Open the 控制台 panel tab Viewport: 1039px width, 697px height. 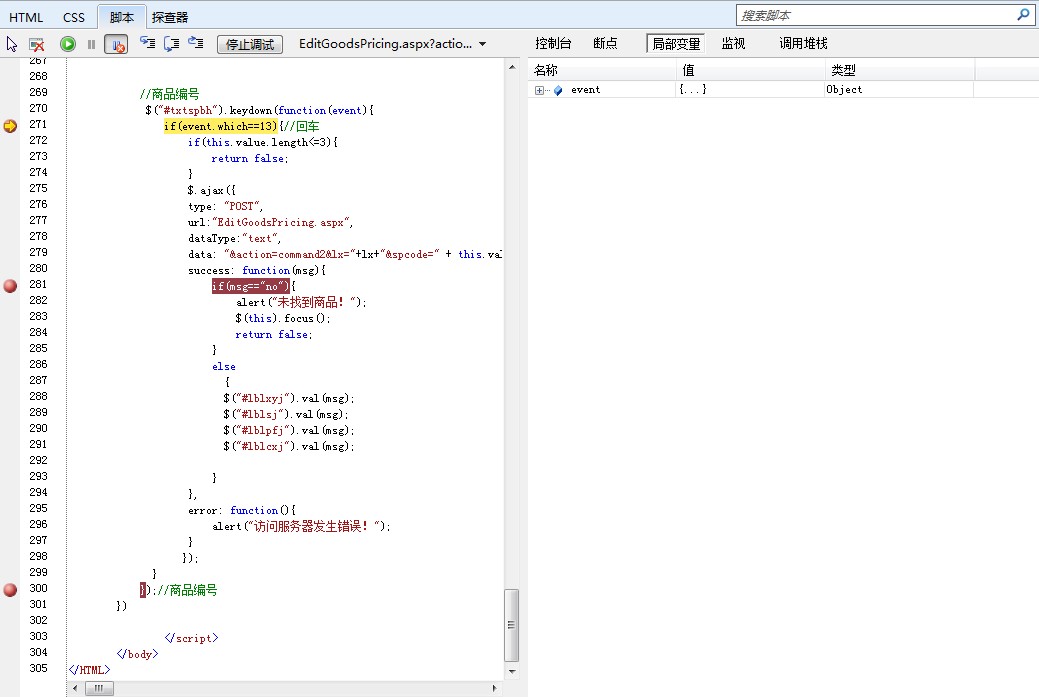pos(553,44)
